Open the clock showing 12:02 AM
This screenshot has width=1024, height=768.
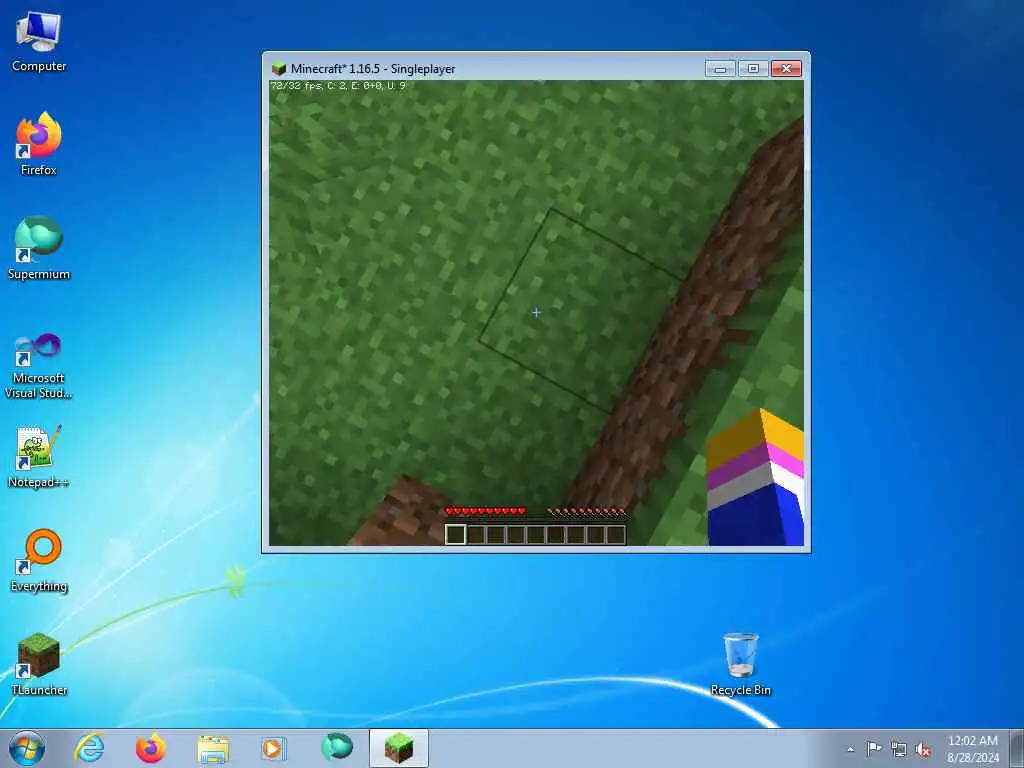click(x=973, y=748)
